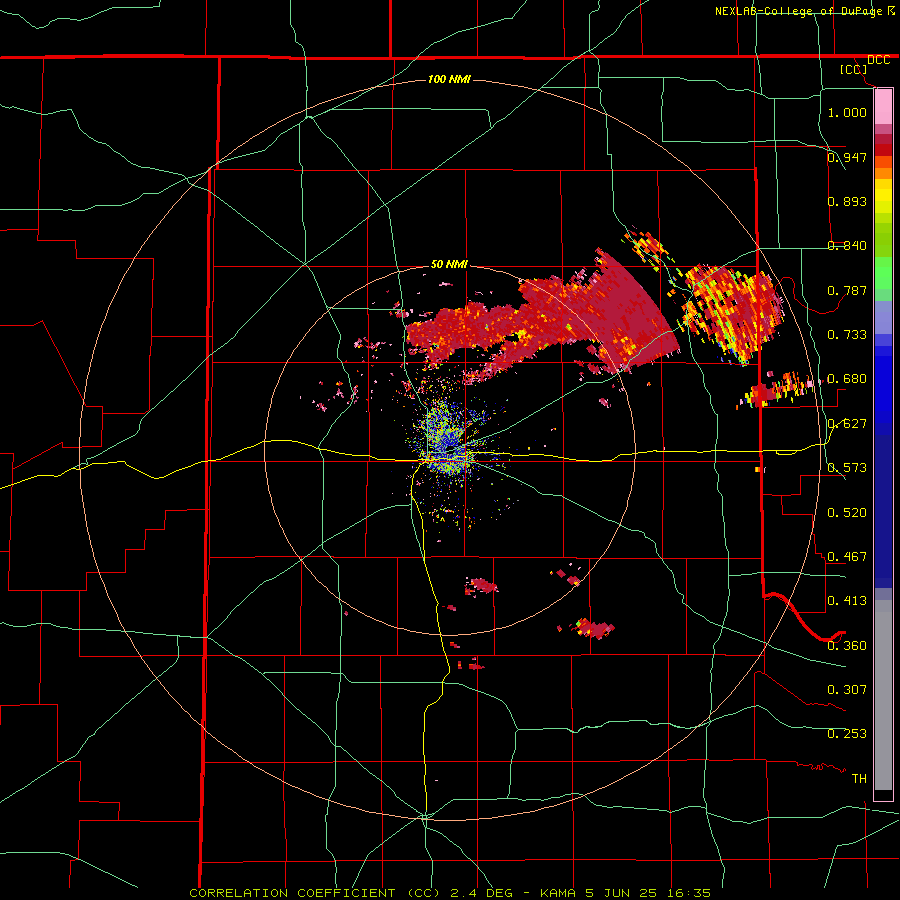The height and width of the screenshot is (900, 900).
Task: Select the 0.733 scale value
Action: tap(847, 334)
